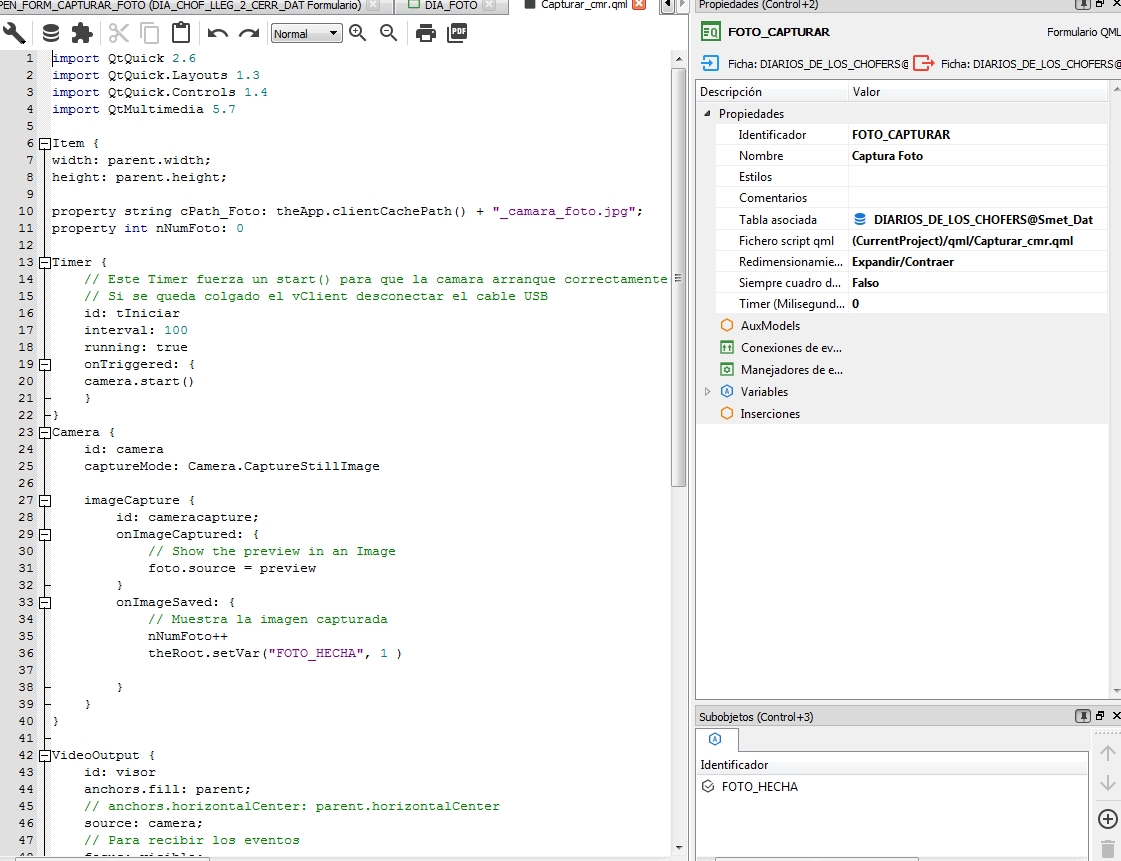The width and height of the screenshot is (1121, 861).
Task: Select the AuxModels tree item
Action: pyautogui.click(x=770, y=325)
